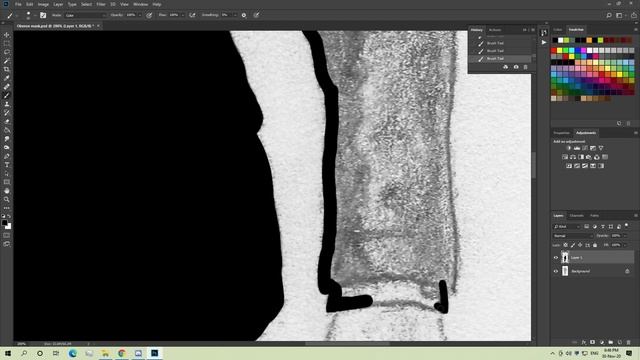The height and width of the screenshot is (360, 640).
Task: Select the Eraser tool
Action: pyautogui.click(x=7, y=122)
